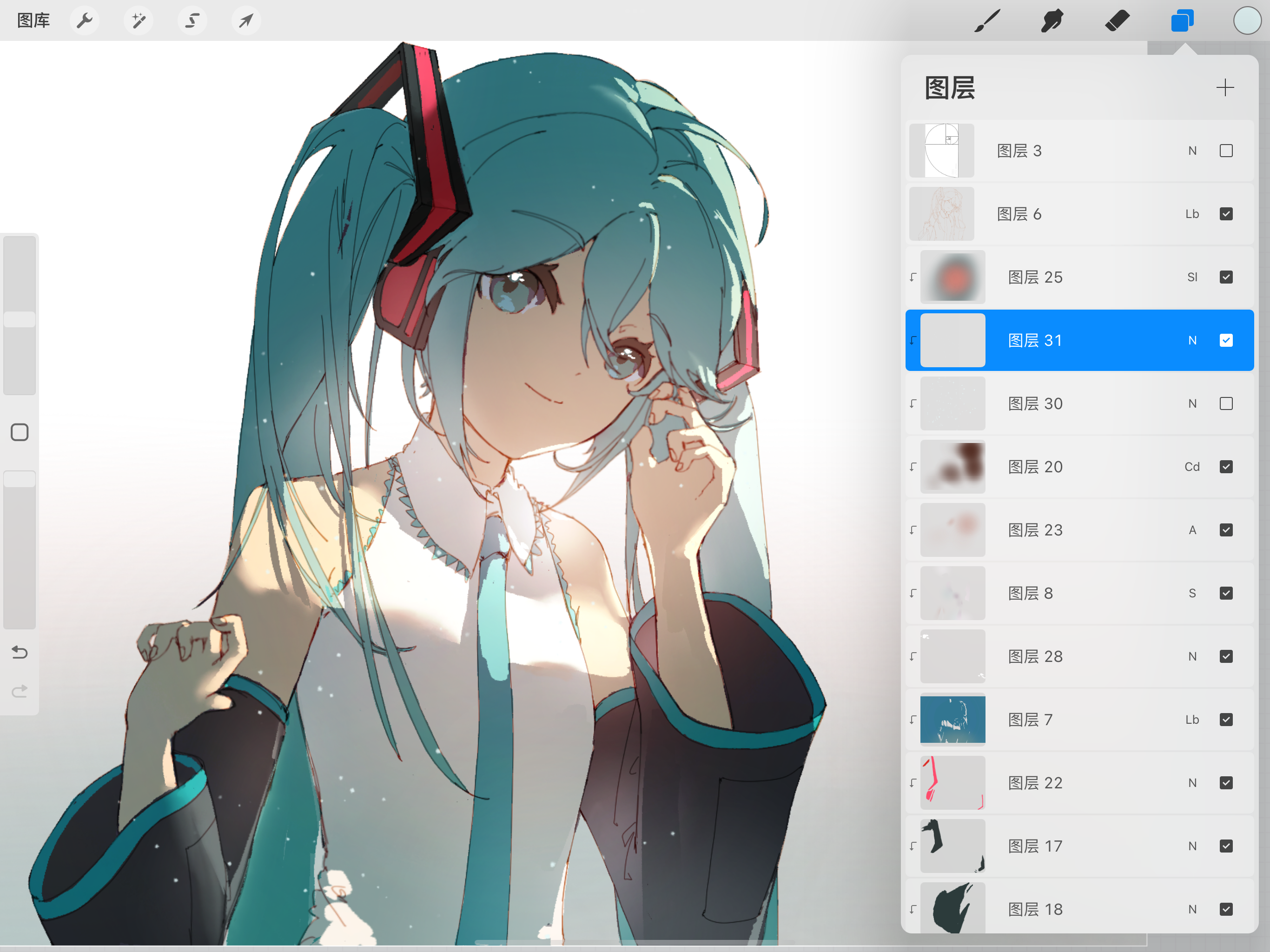This screenshot has width=1270, height=952.
Task: Enable visibility of 图层 30
Action: point(1226,403)
